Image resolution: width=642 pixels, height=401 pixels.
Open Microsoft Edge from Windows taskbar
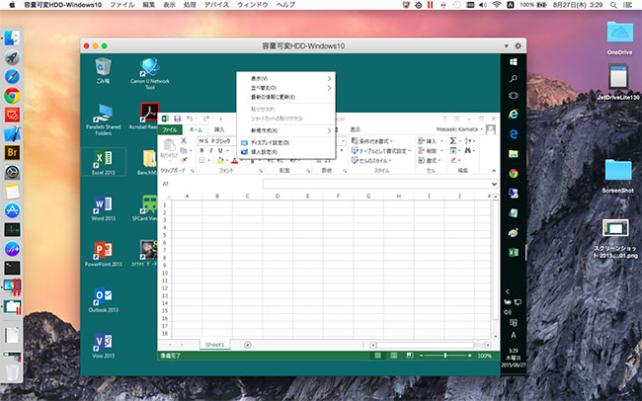click(x=513, y=134)
